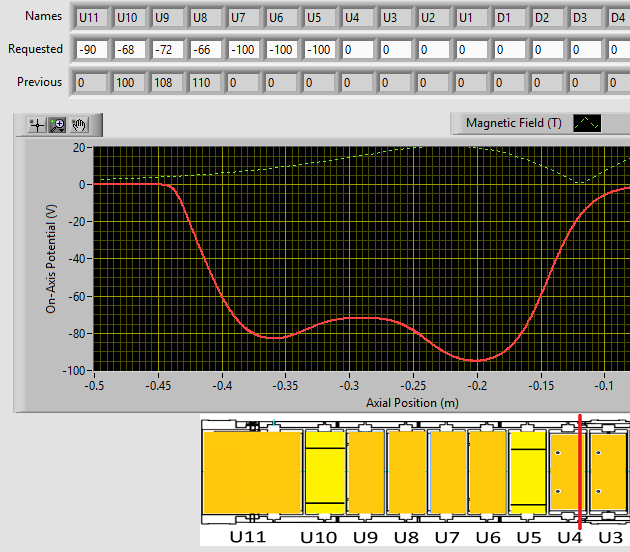Click the U11 name box

pos(90,17)
